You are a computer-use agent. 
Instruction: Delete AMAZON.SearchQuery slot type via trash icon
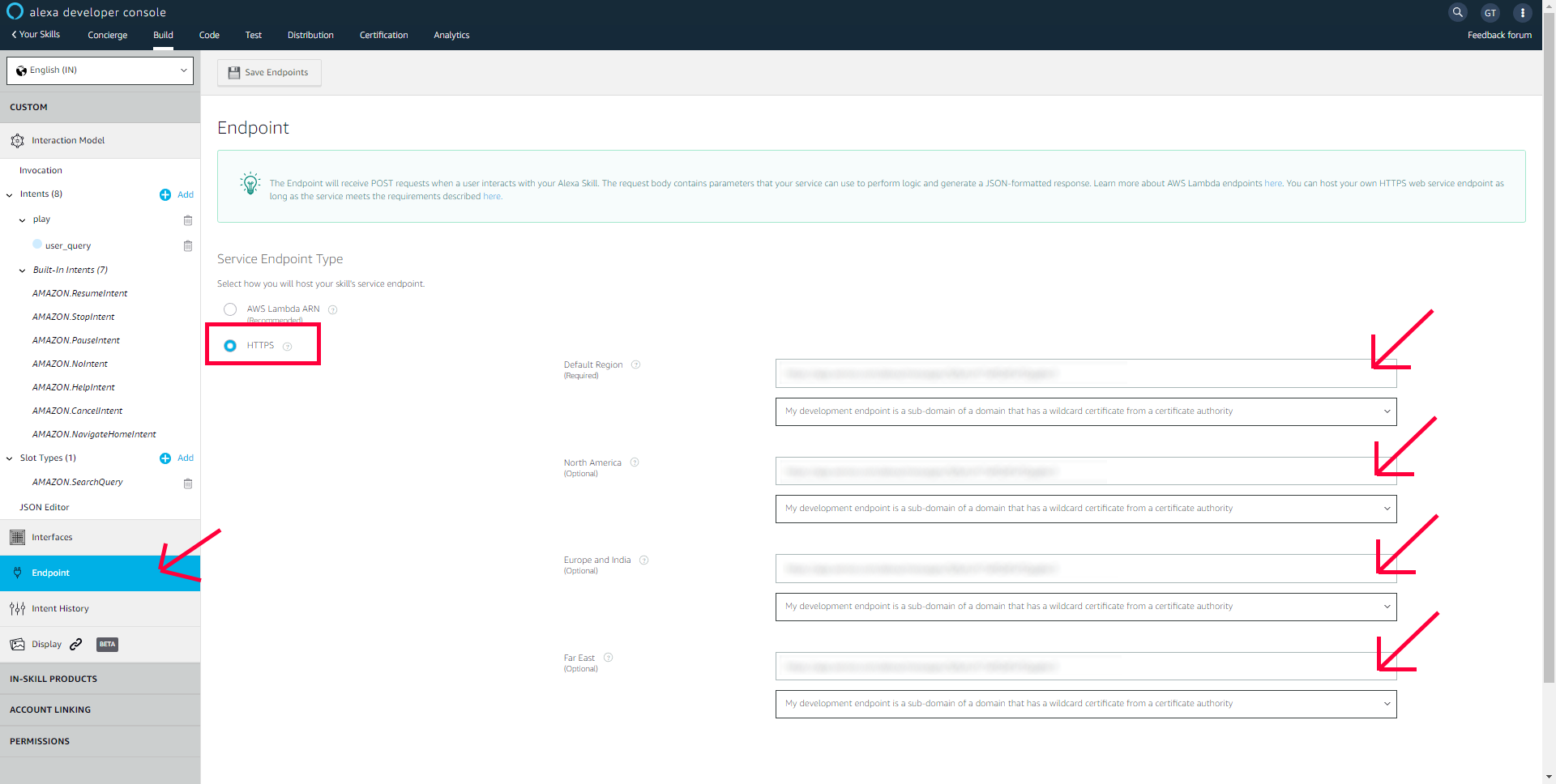[x=188, y=484]
